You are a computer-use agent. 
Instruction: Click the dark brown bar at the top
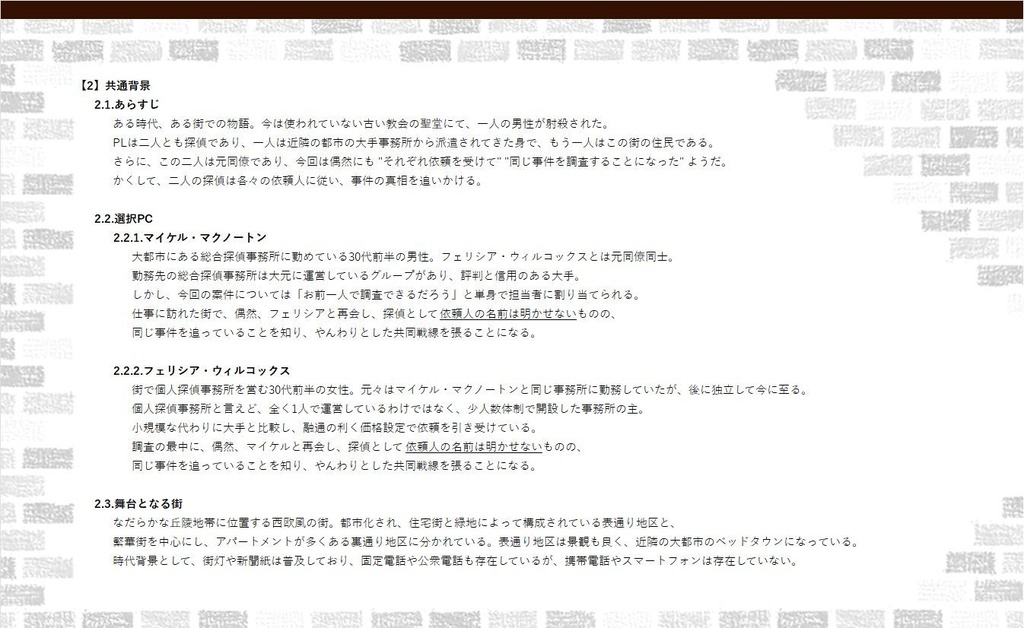[512, 8]
